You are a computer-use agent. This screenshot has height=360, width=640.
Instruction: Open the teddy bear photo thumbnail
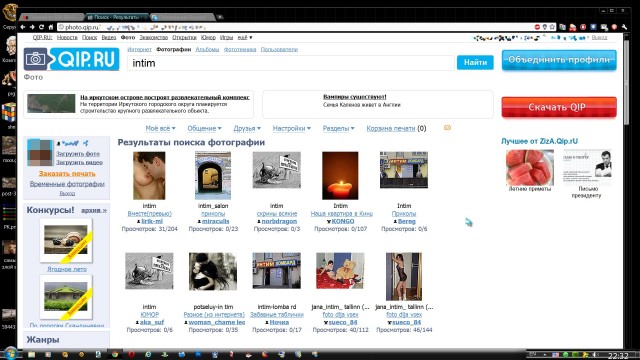pyautogui.click(x=340, y=271)
